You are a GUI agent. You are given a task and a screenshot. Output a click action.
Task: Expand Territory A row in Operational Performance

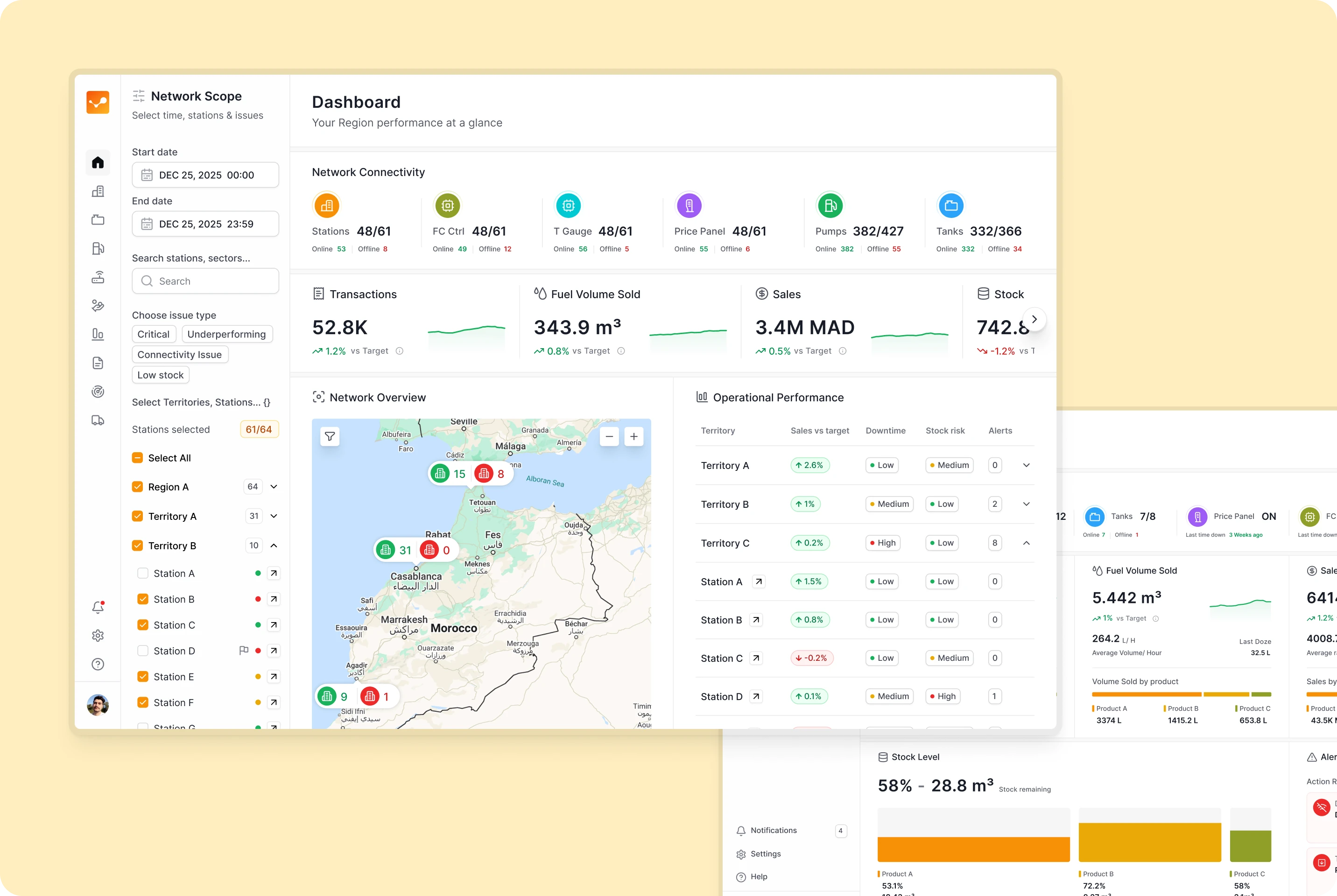pos(1026,465)
